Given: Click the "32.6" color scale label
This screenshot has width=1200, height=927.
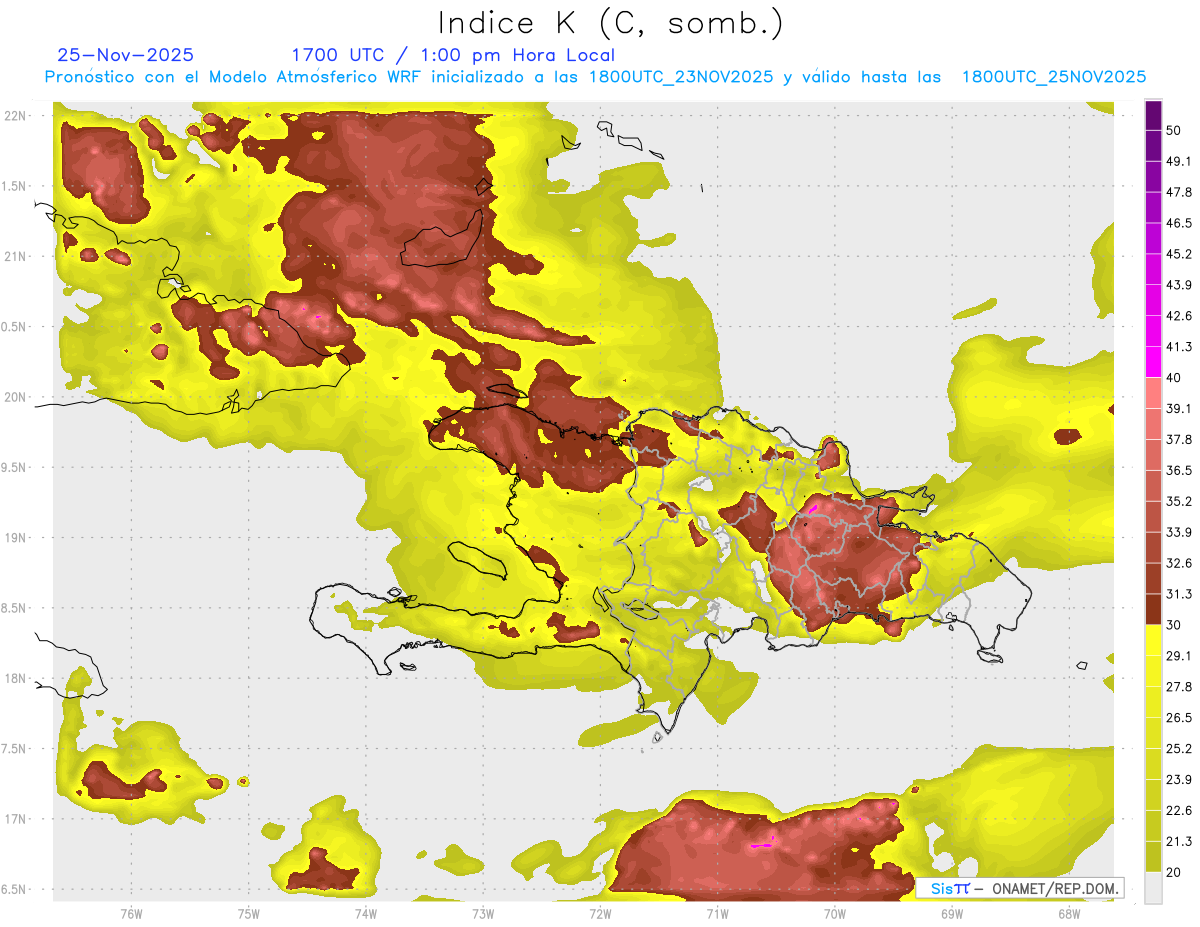Looking at the screenshot, I should coord(1179,563).
